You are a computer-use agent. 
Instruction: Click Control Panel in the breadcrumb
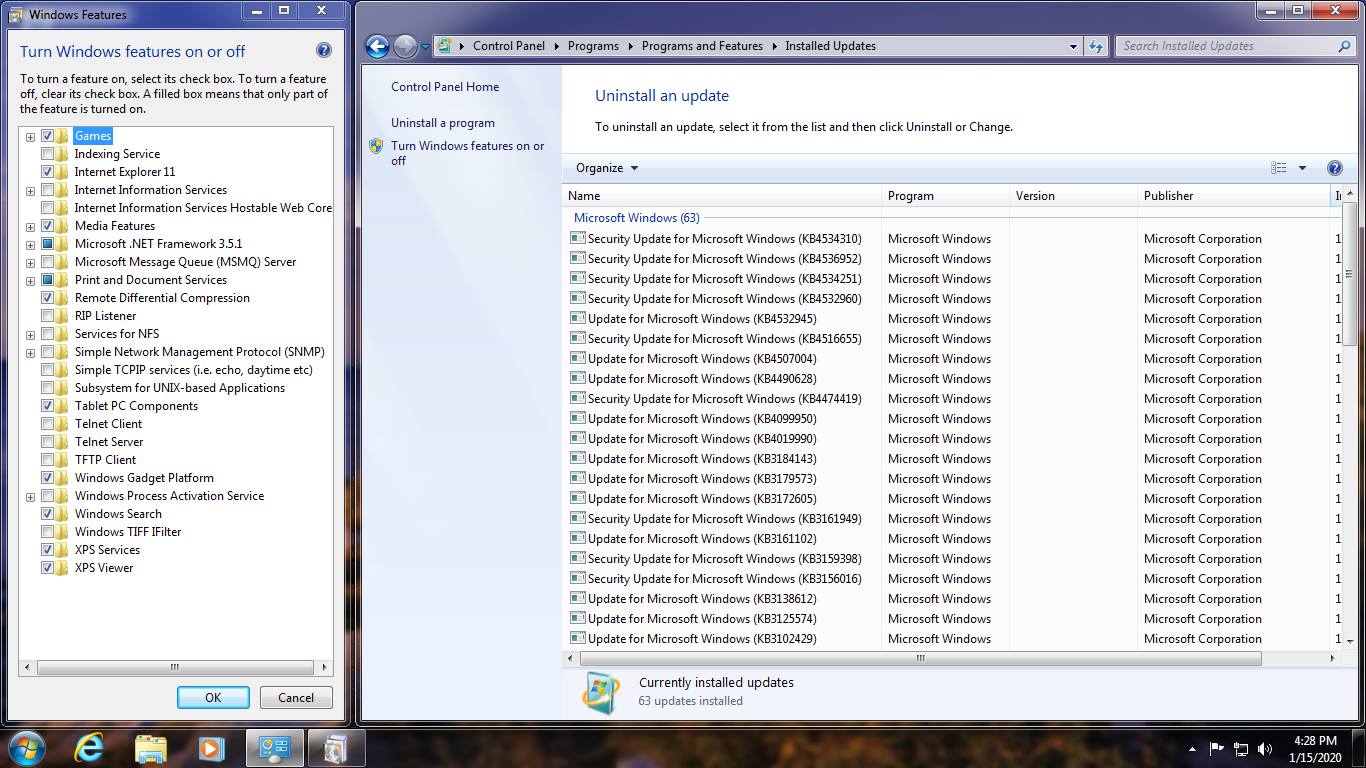pos(509,46)
